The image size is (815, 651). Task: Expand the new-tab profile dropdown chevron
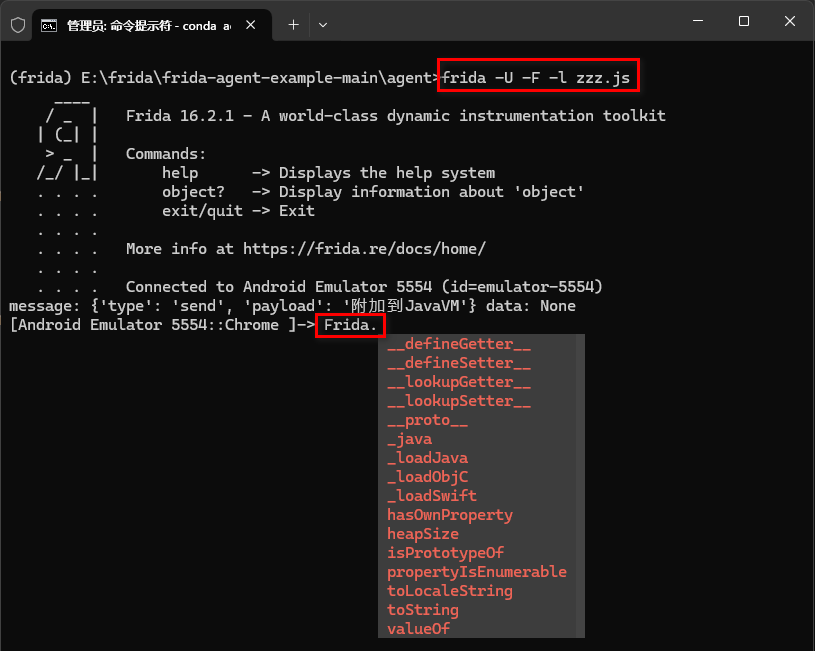click(x=323, y=25)
